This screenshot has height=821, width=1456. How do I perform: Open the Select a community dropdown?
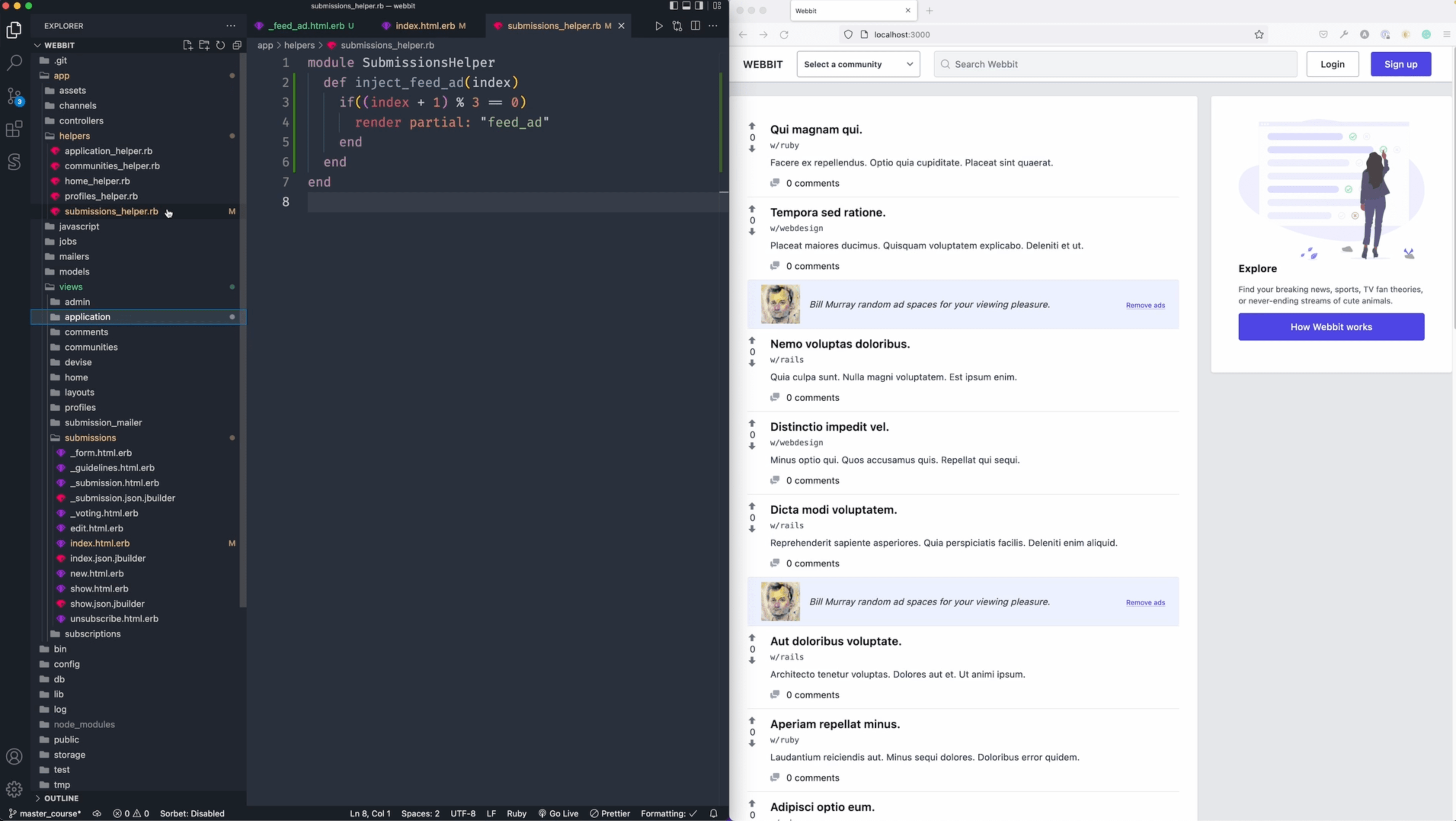[x=858, y=64]
